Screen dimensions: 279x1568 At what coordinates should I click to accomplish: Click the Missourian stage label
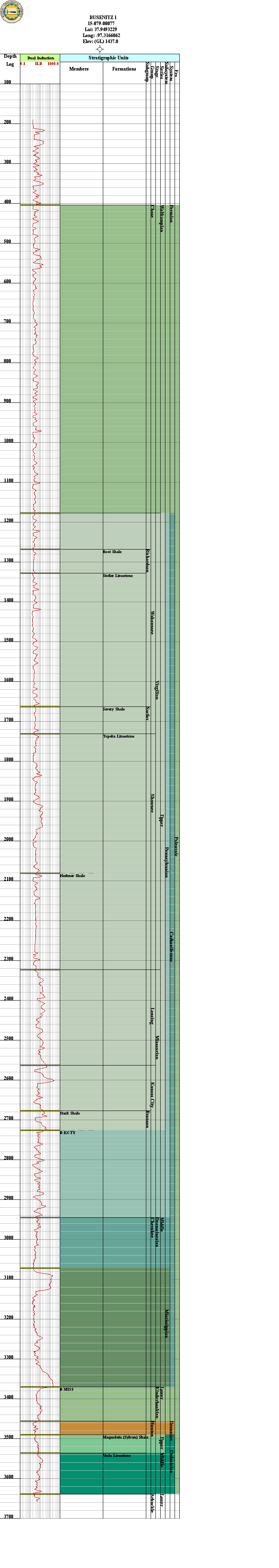pyautogui.click(x=157, y=1048)
